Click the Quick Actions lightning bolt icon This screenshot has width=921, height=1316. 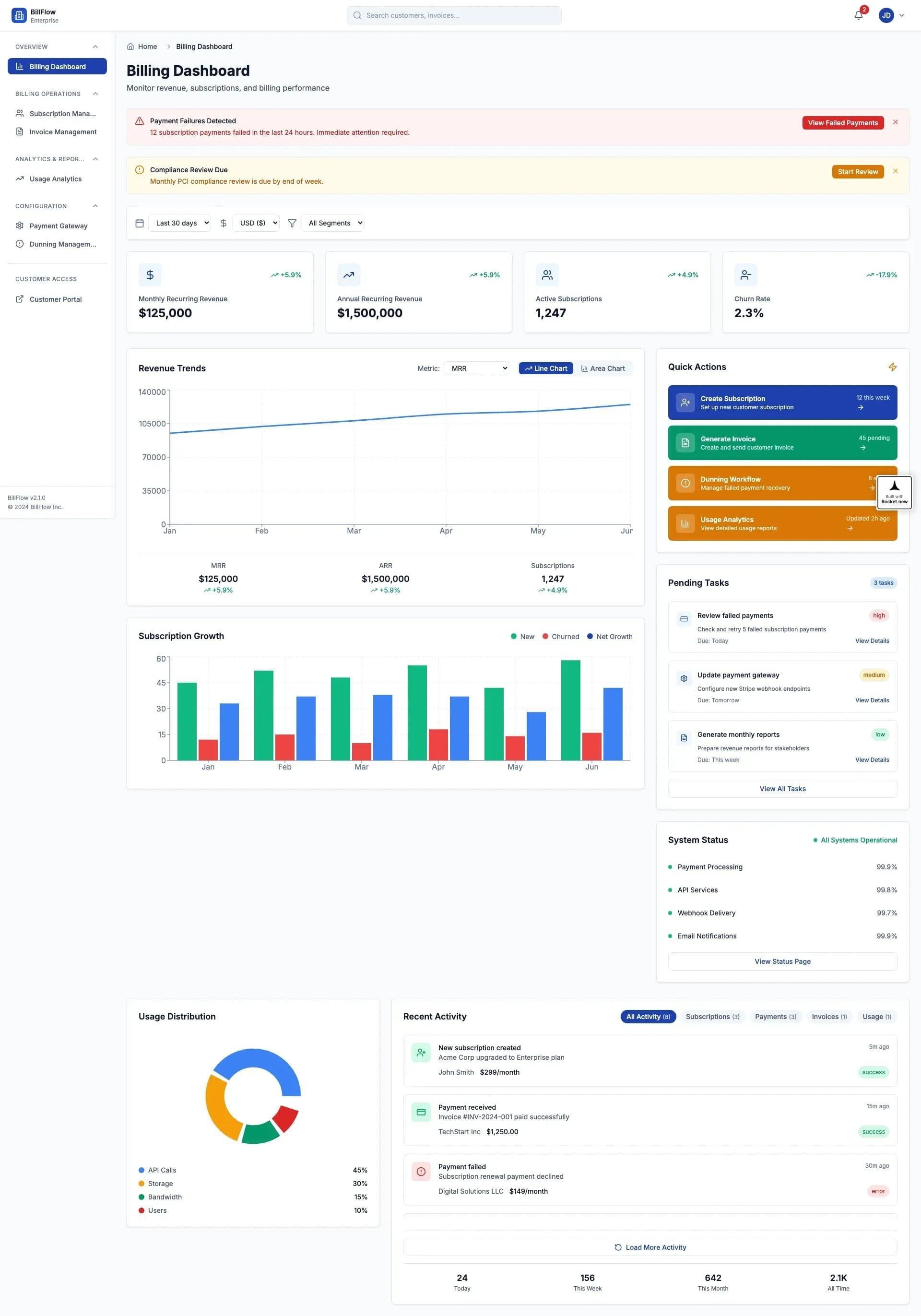pyautogui.click(x=892, y=367)
